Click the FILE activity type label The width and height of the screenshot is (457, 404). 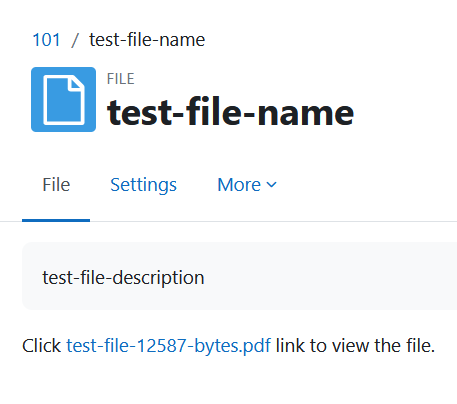tap(120, 79)
